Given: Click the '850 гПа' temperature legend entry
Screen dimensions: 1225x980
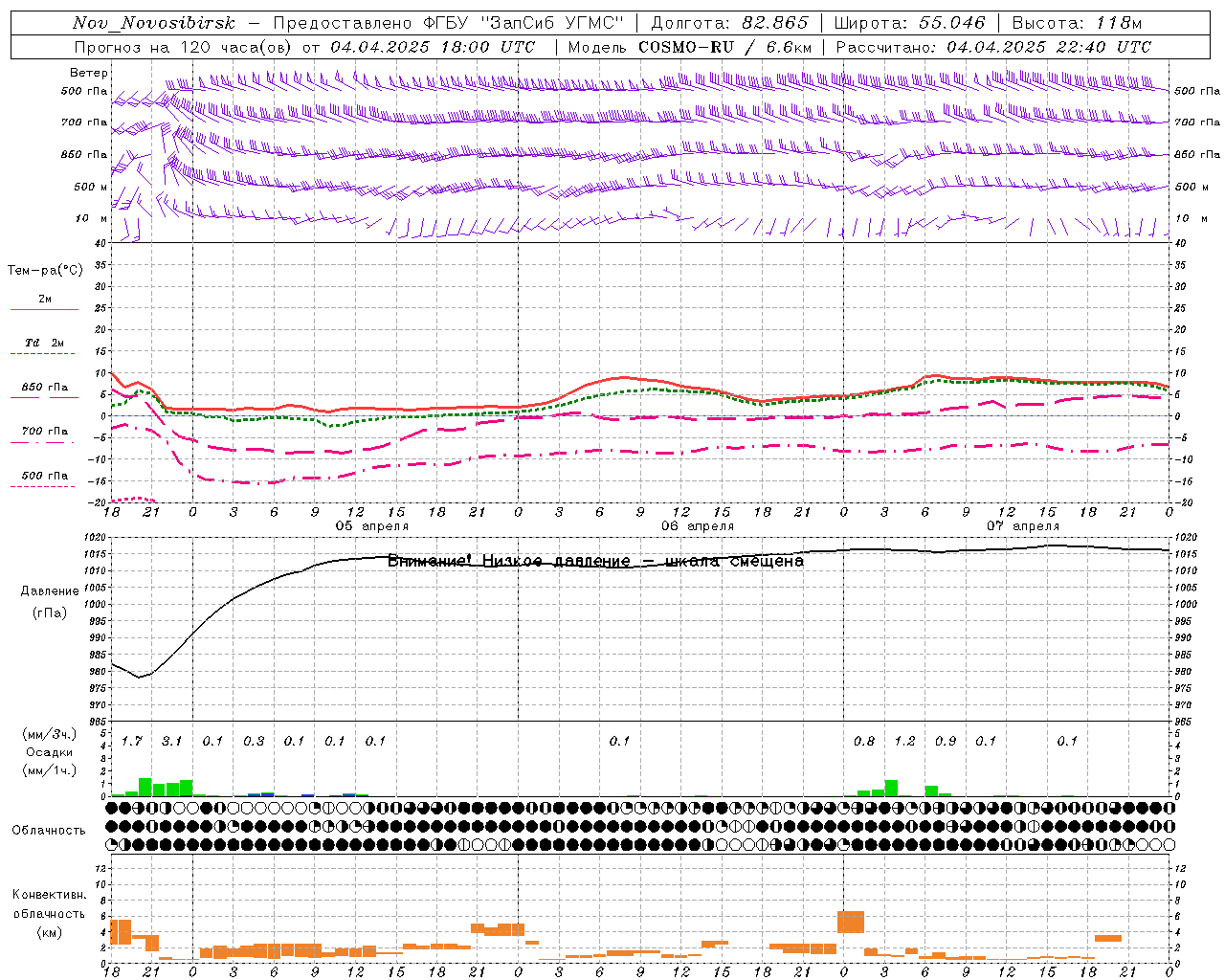Looking at the screenshot, I should coord(44,390).
